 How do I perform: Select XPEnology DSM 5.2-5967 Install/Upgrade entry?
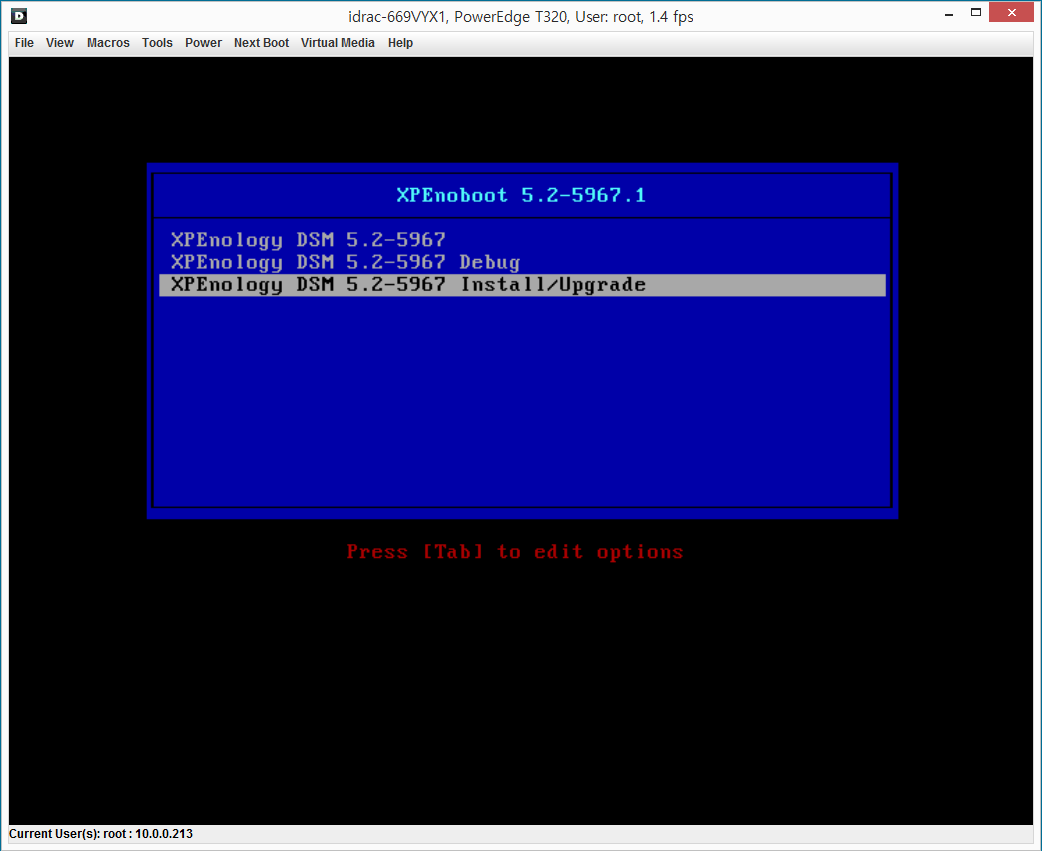522,285
